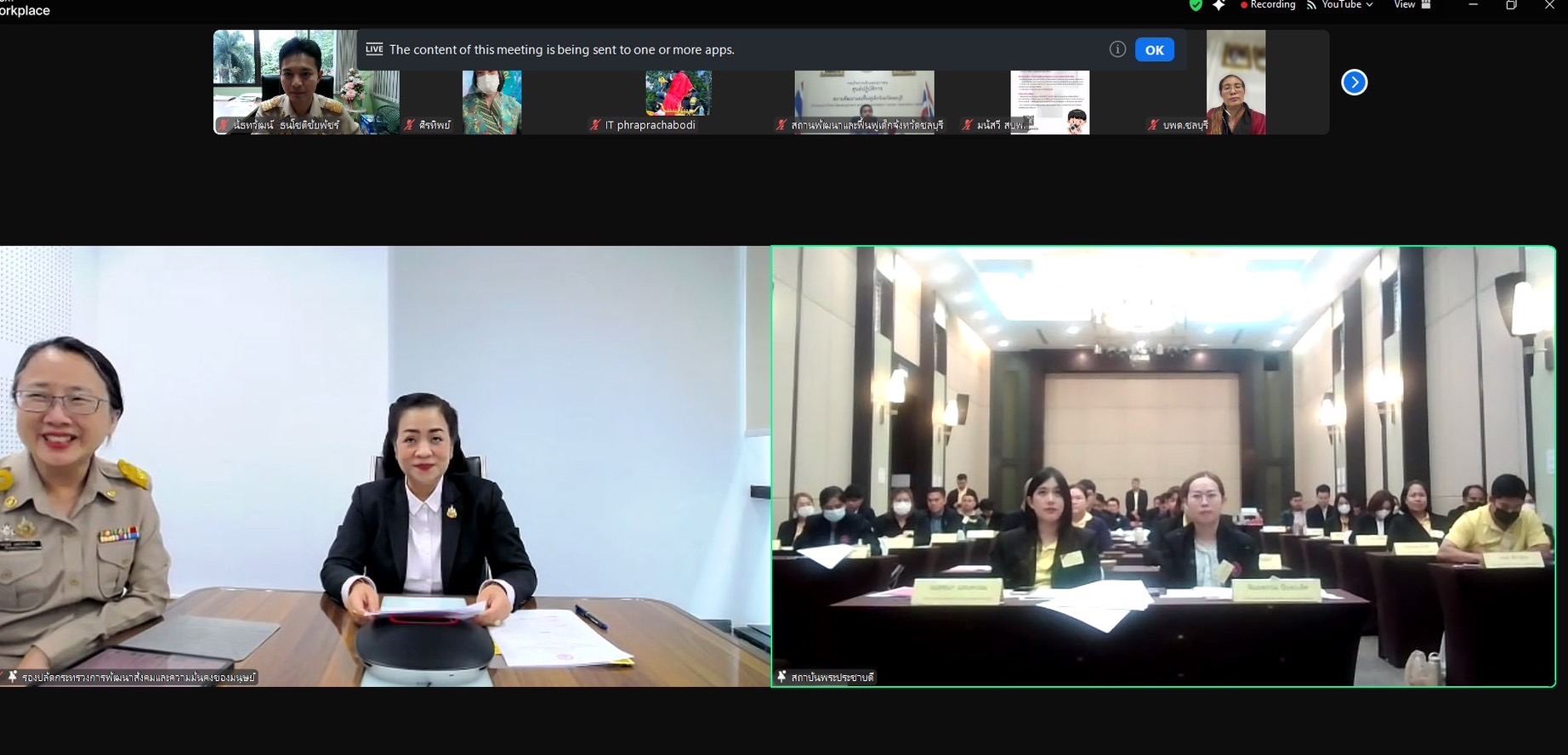Click the green encryption shield icon
1568x755 pixels.
tap(1196, 5)
